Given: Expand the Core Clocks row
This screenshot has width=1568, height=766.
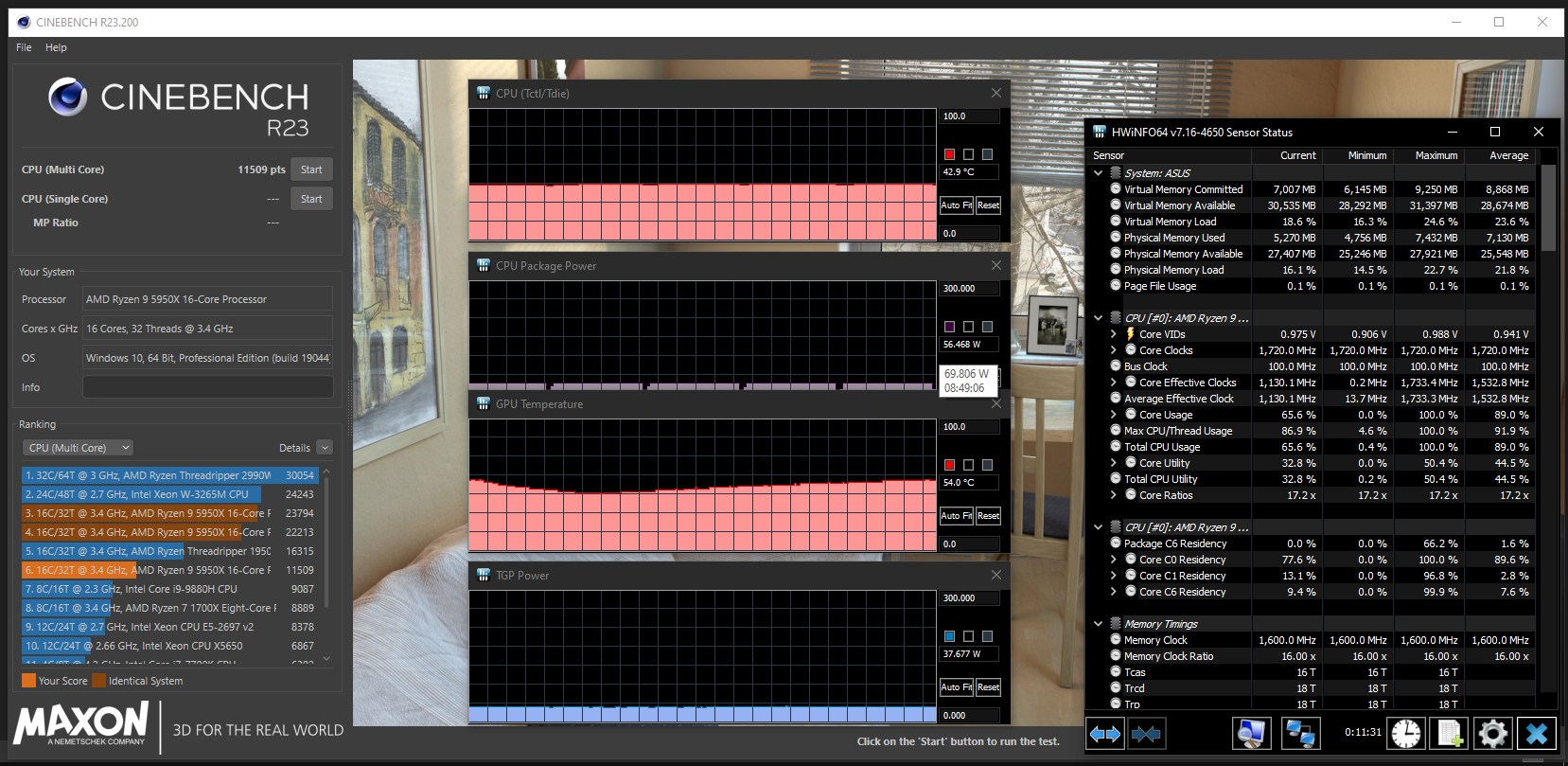Looking at the screenshot, I should pos(1113,349).
